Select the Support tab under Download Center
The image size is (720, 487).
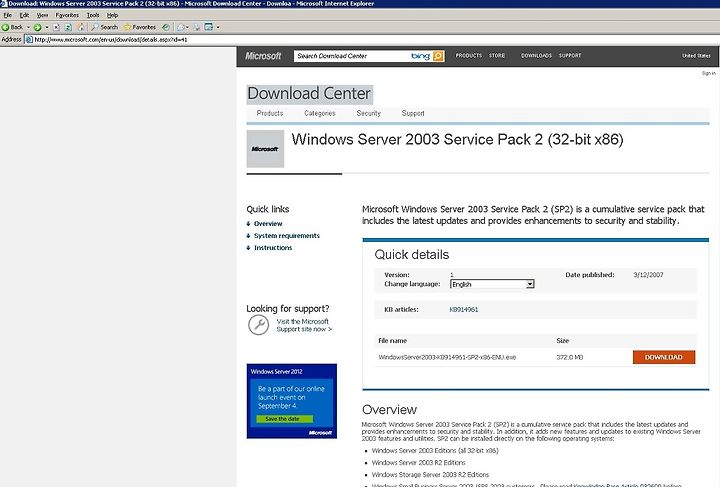click(413, 113)
